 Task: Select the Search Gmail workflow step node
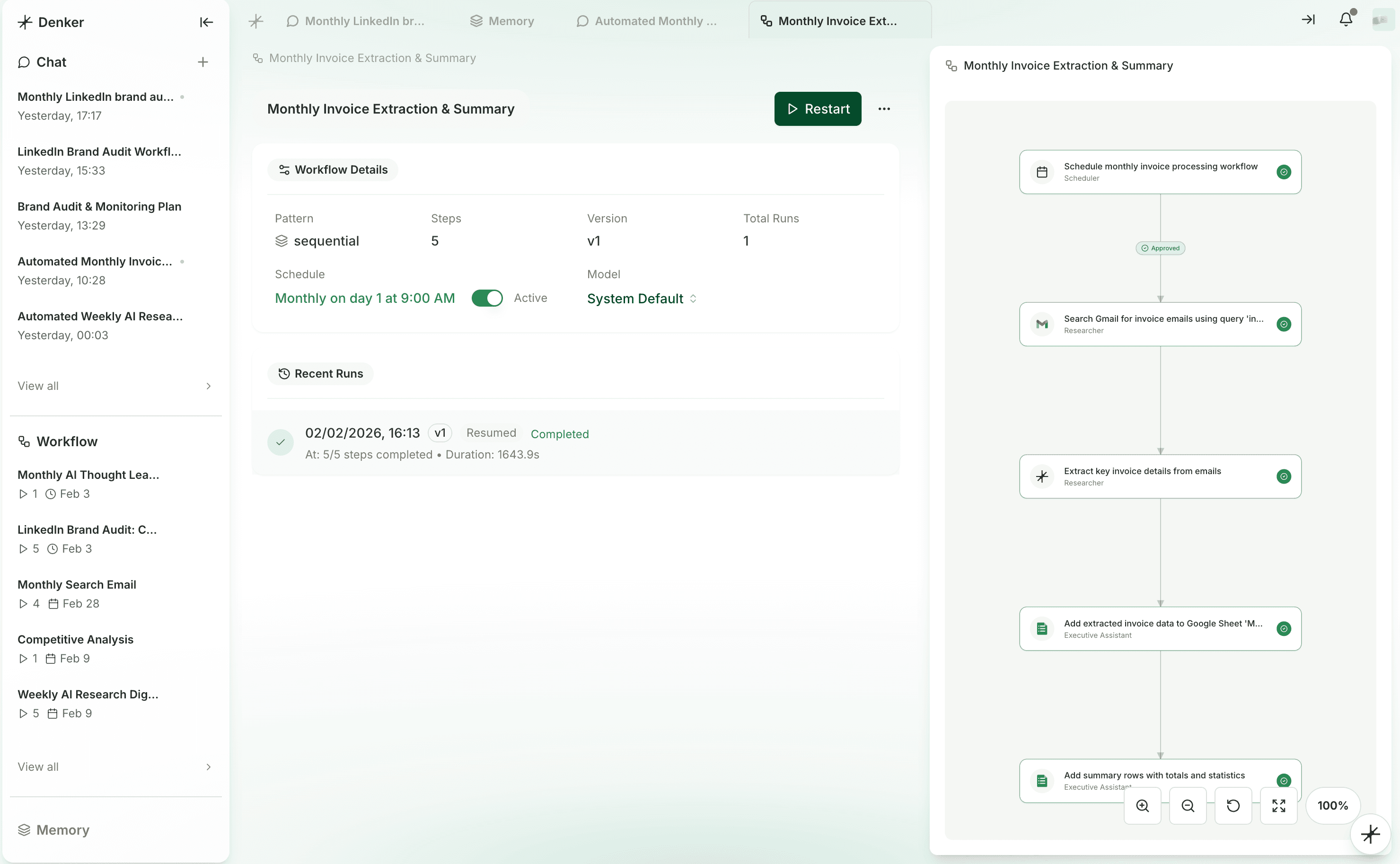coord(1160,324)
